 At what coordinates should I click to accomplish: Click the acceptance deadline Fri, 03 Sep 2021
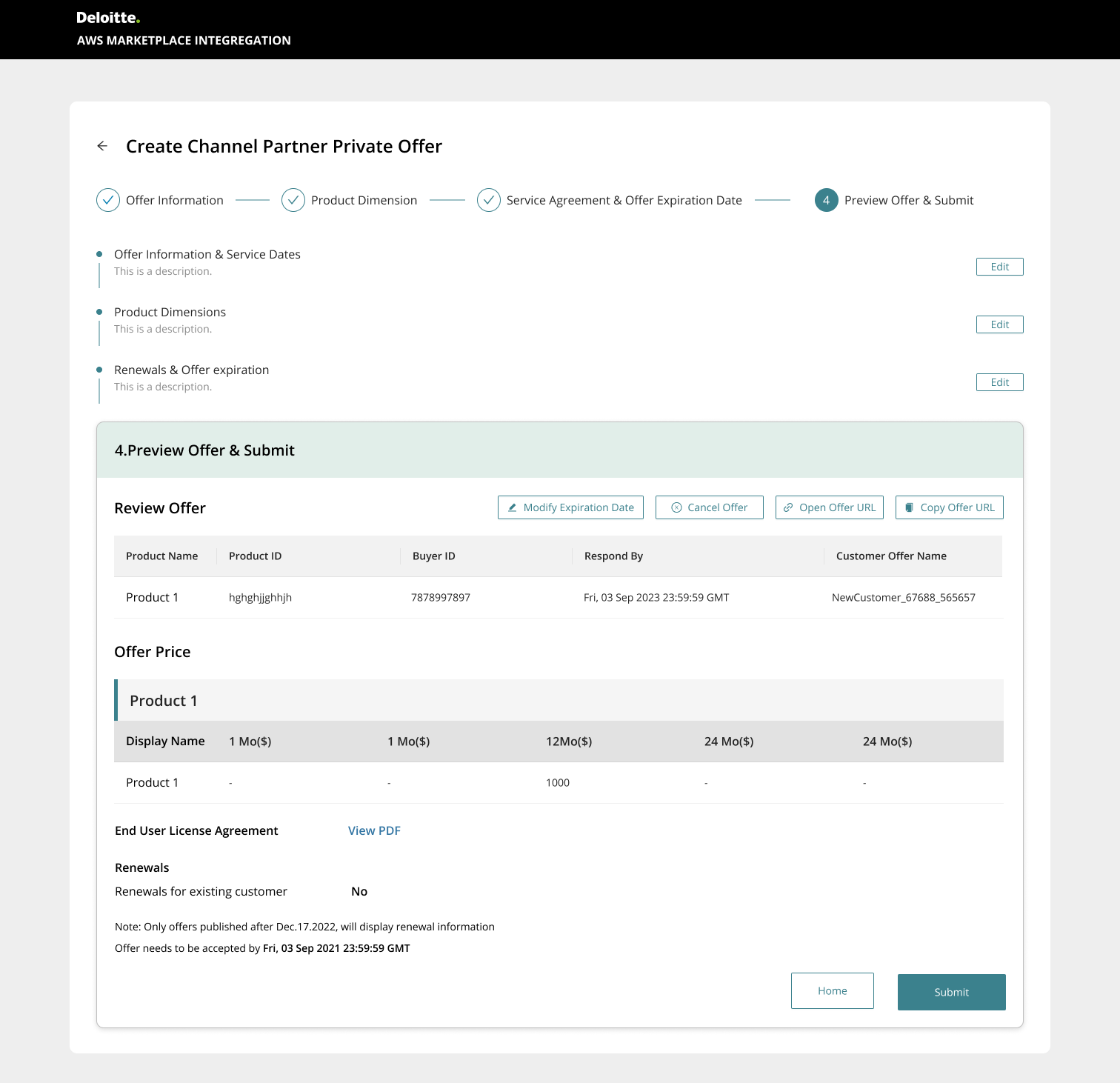336,948
